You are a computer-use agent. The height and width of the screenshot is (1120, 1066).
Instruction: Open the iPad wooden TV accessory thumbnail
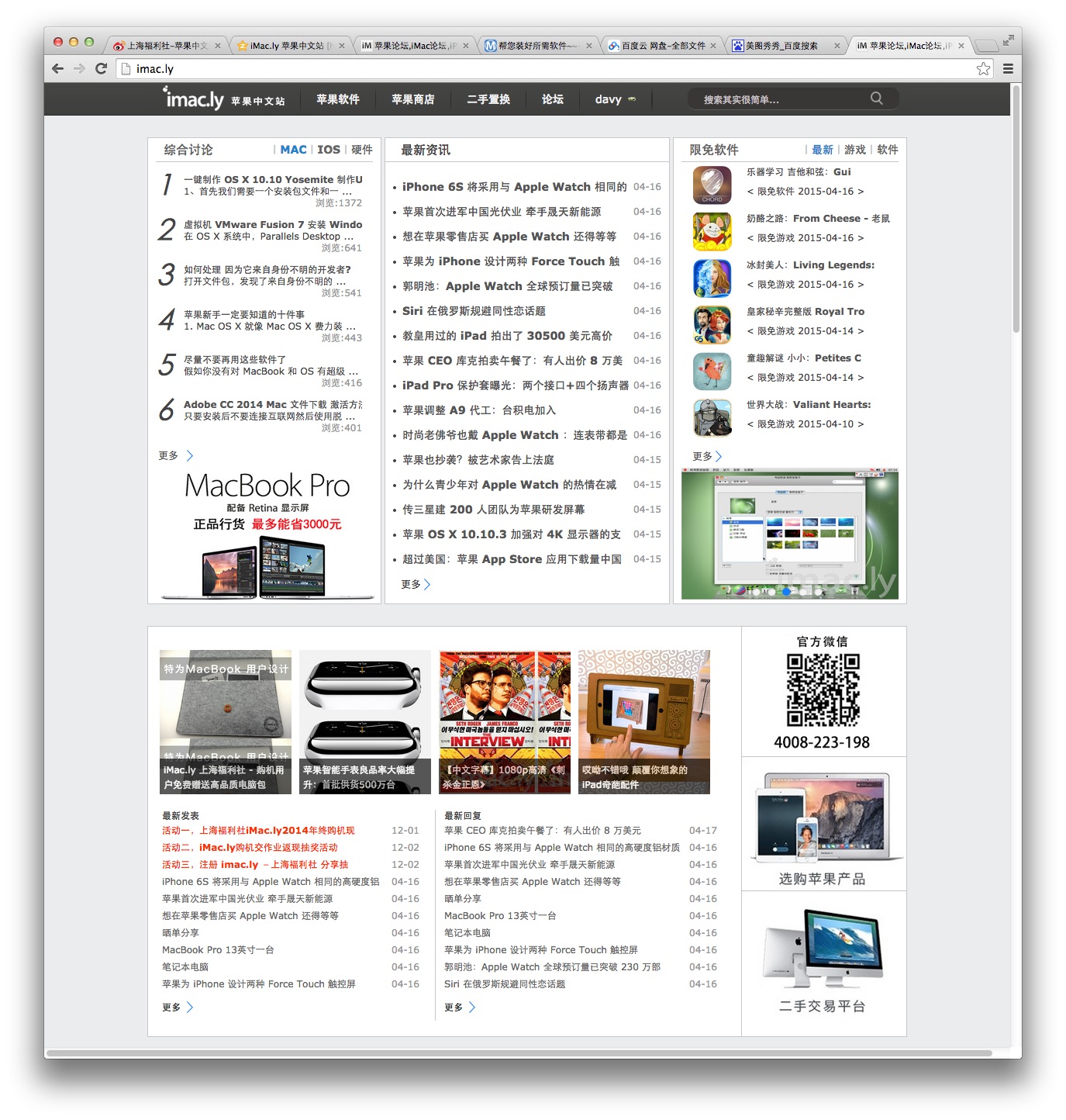[x=644, y=722]
